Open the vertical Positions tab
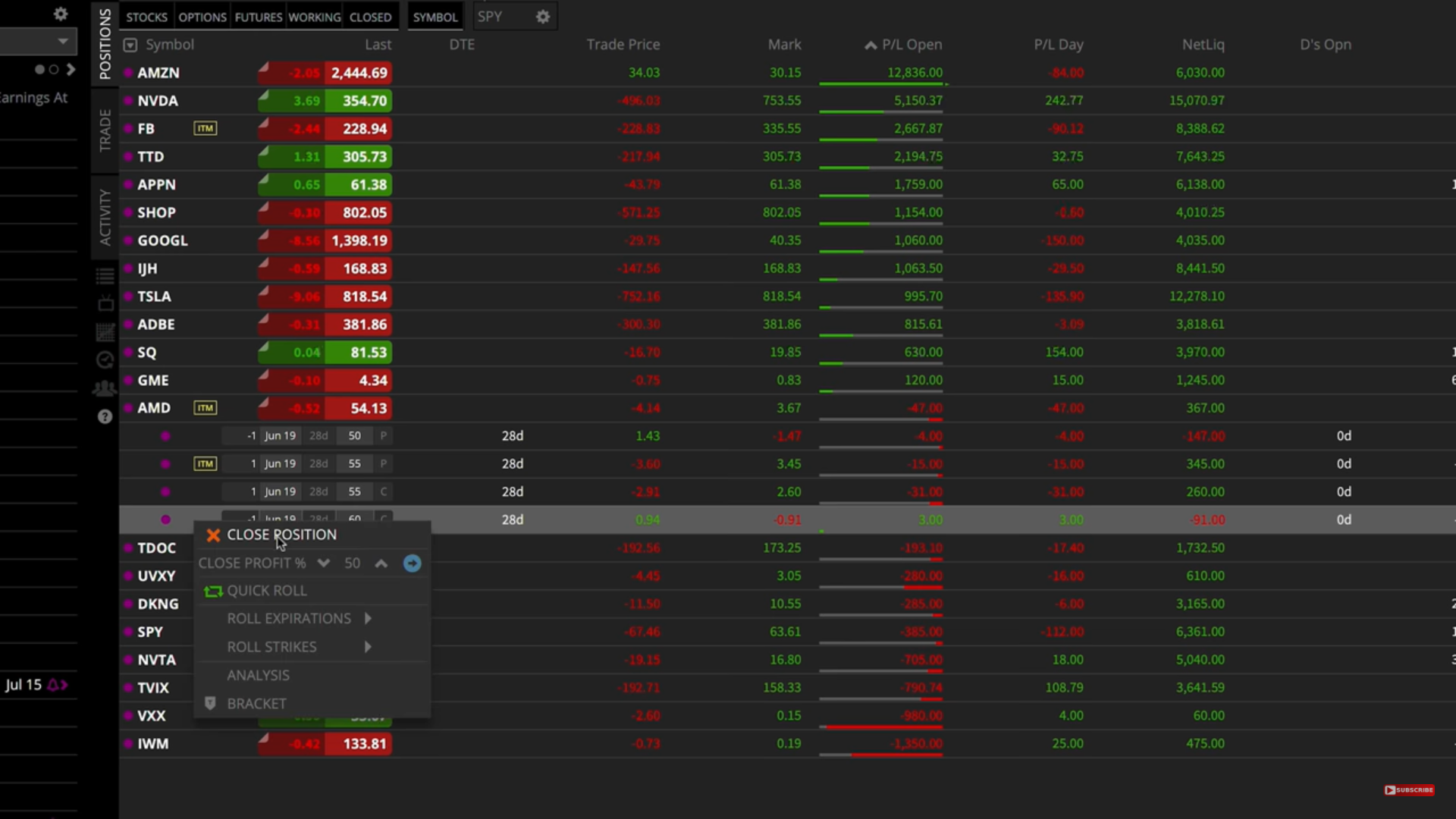The height and width of the screenshot is (819, 1456). click(x=105, y=44)
